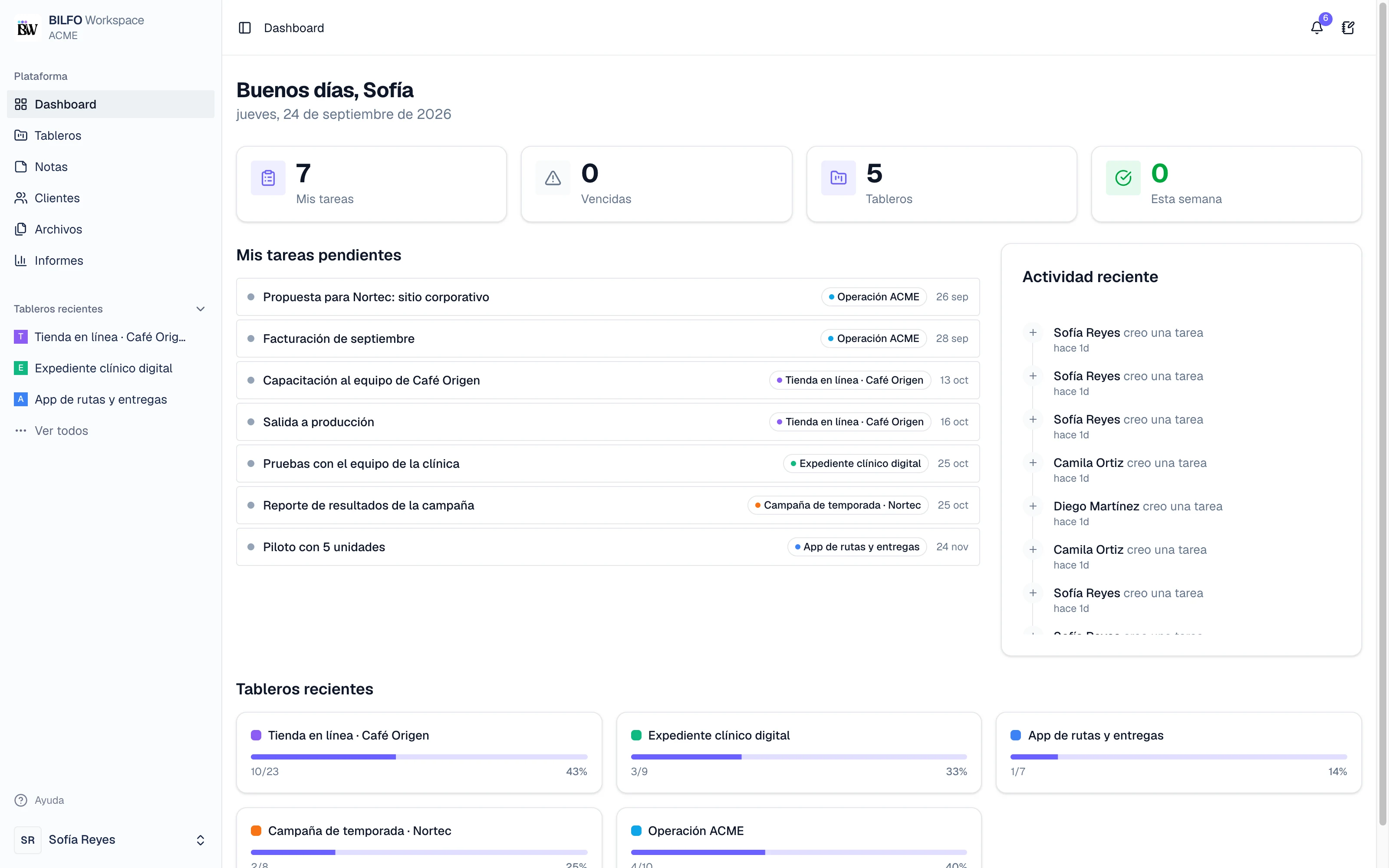This screenshot has height=868, width=1389.
Task: Click the Ayuda question mark icon
Action: (21, 800)
